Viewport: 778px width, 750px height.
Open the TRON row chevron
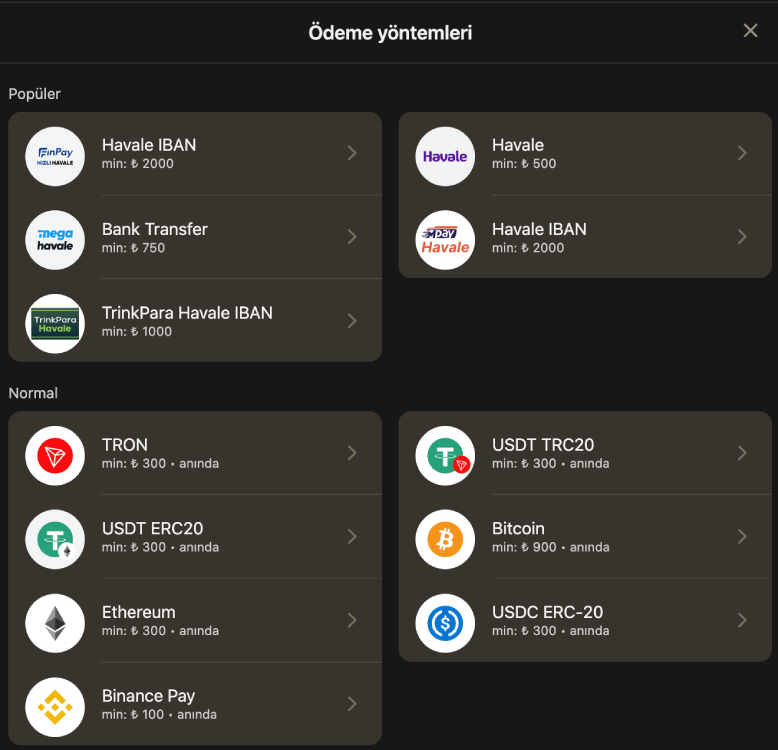click(352, 452)
